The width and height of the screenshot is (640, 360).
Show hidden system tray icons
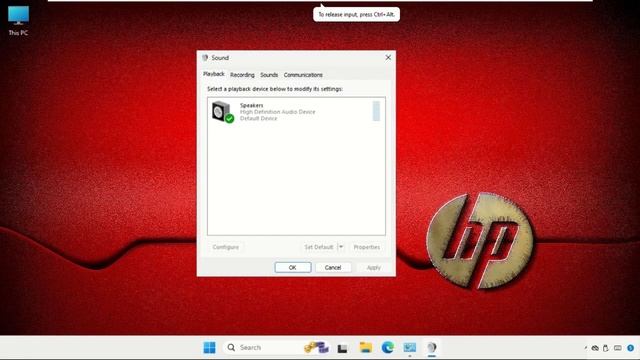[x=585, y=348]
